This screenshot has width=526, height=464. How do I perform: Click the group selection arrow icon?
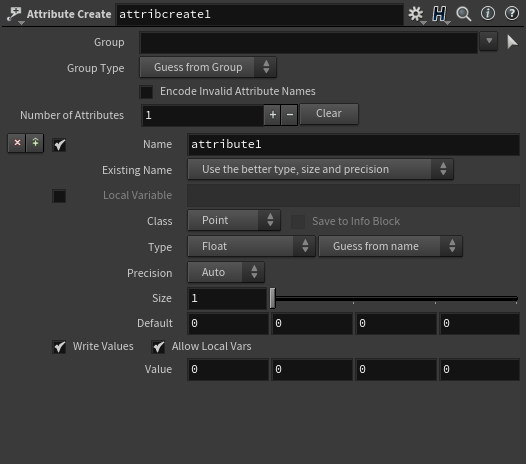[x=512, y=42]
